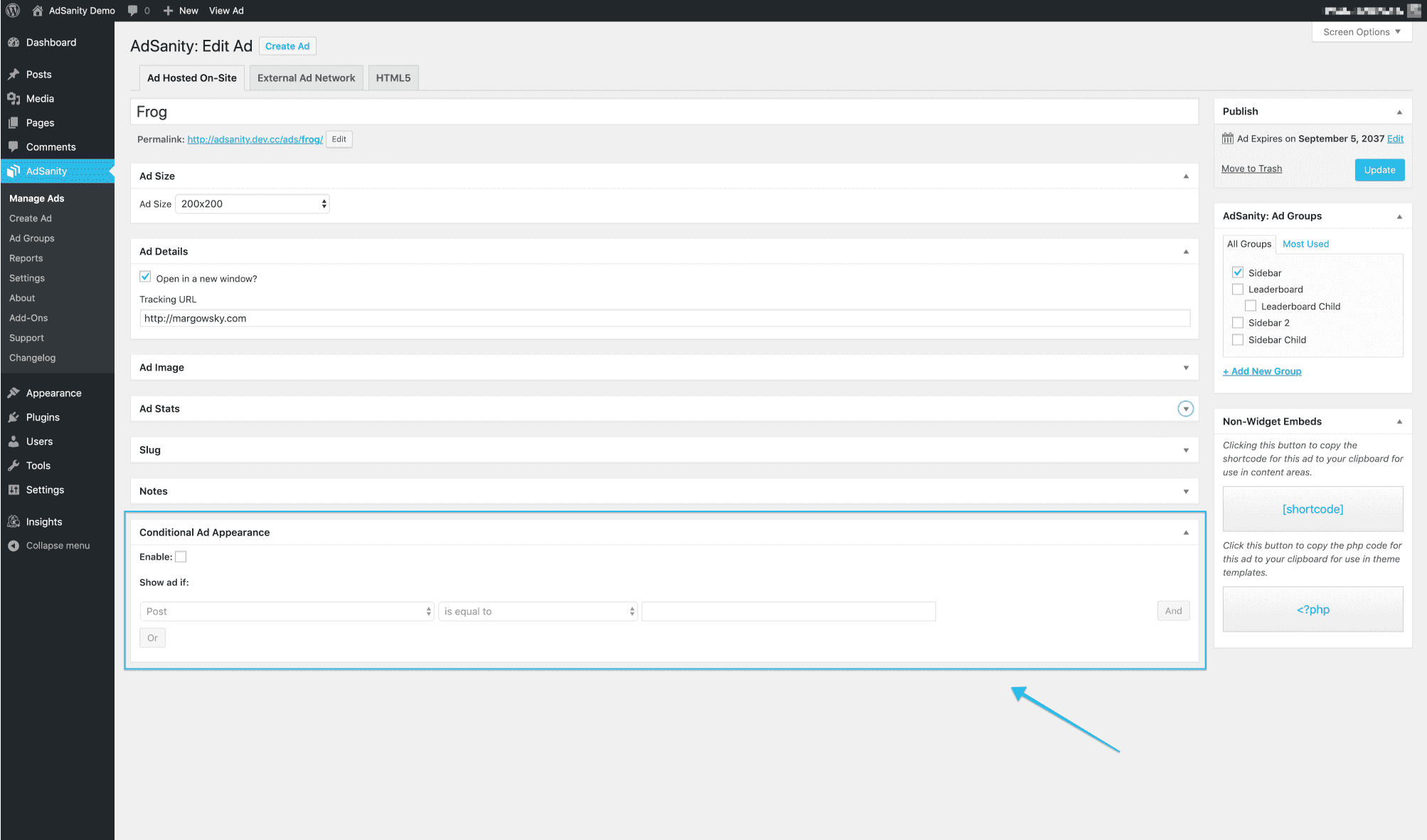The height and width of the screenshot is (840, 1427).
Task: Open Posts via pushpin icon
Action: (x=14, y=74)
